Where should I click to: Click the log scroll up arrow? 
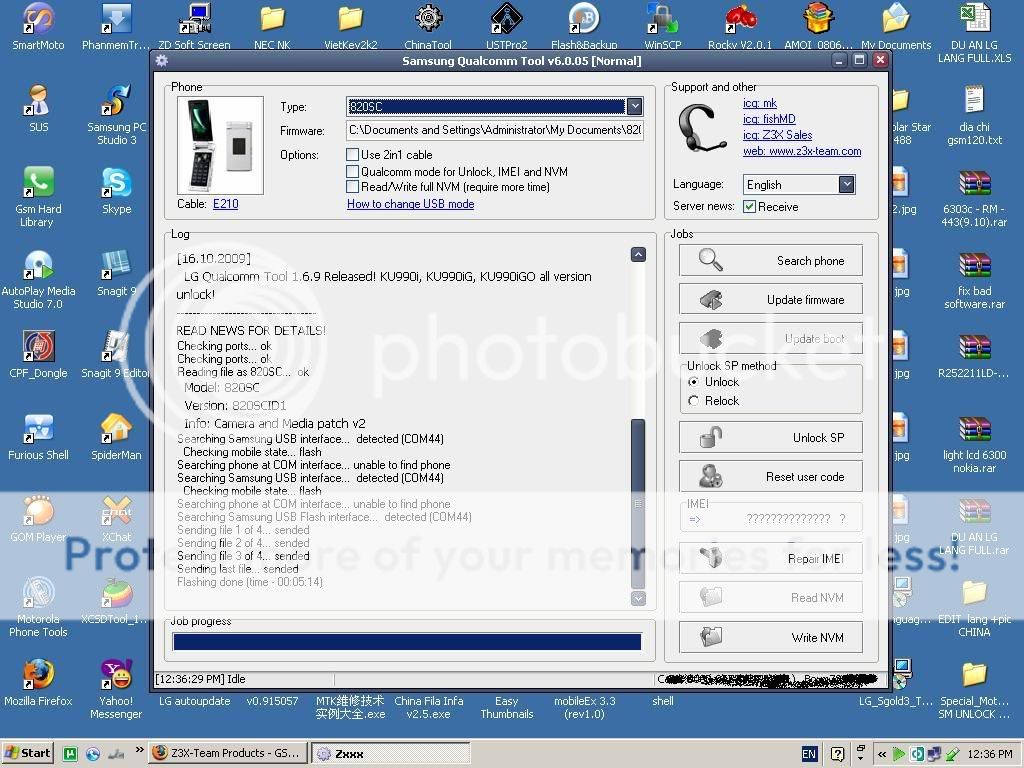638,255
